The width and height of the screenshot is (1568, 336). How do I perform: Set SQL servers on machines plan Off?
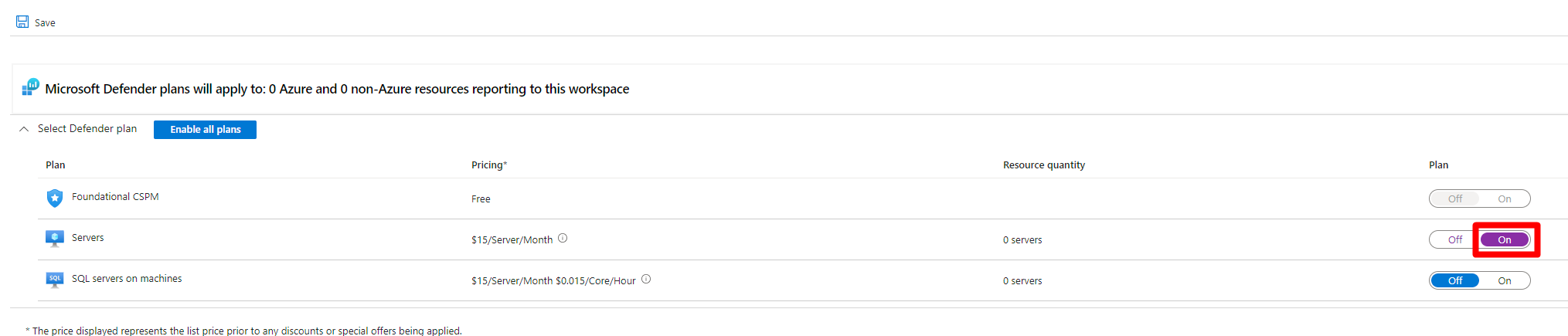[1454, 280]
